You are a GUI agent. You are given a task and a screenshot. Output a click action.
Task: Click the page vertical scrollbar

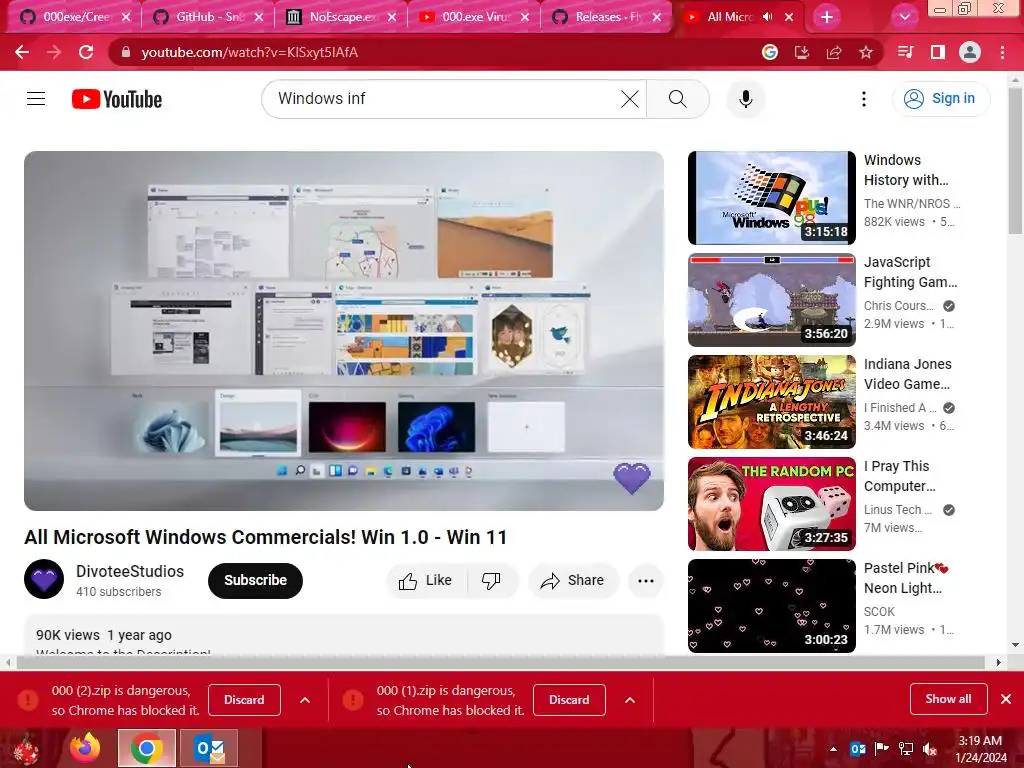pyautogui.click(x=1015, y=163)
